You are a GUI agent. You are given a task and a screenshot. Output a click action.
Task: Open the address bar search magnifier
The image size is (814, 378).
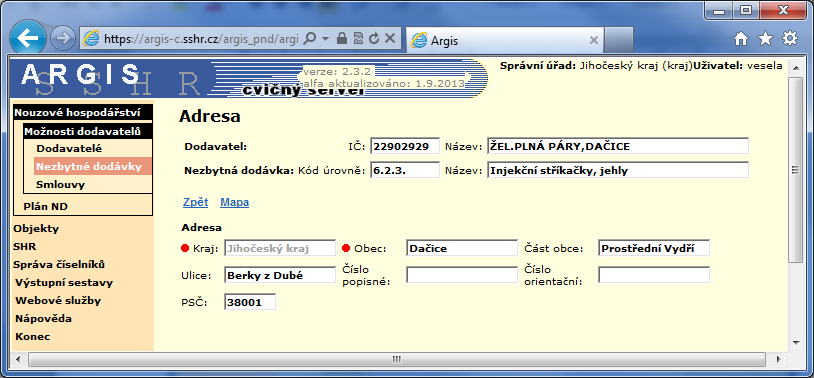point(309,39)
